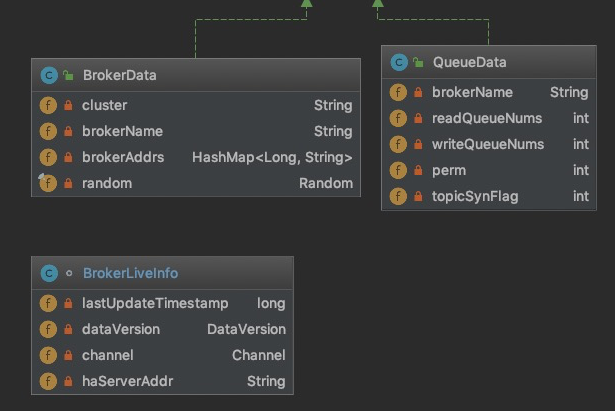Click the field icon of haServerAddr
The height and width of the screenshot is (411, 615).
pos(48,381)
